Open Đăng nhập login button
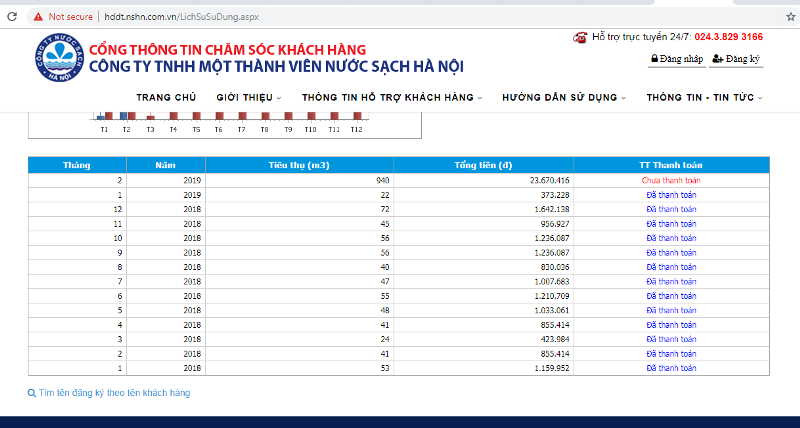Screen dimensions: 800x428 click(x=676, y=60)
